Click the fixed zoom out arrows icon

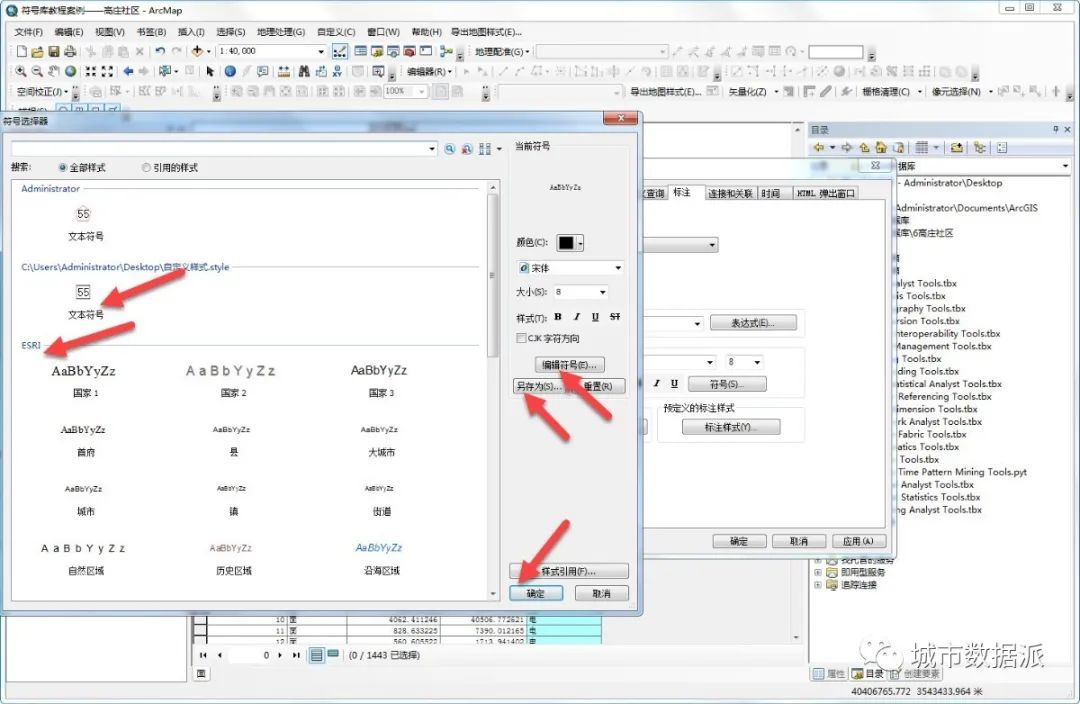(x=107, y=71)
